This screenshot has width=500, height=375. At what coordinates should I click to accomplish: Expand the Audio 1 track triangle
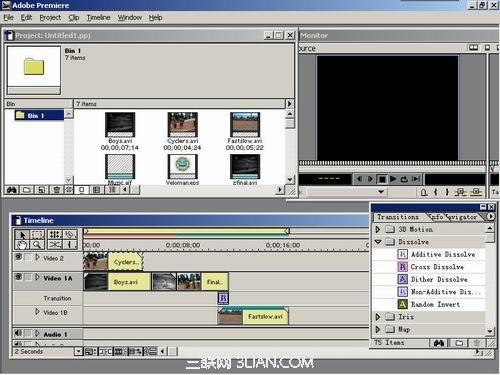pyautogui.click(x=37, y=334)
